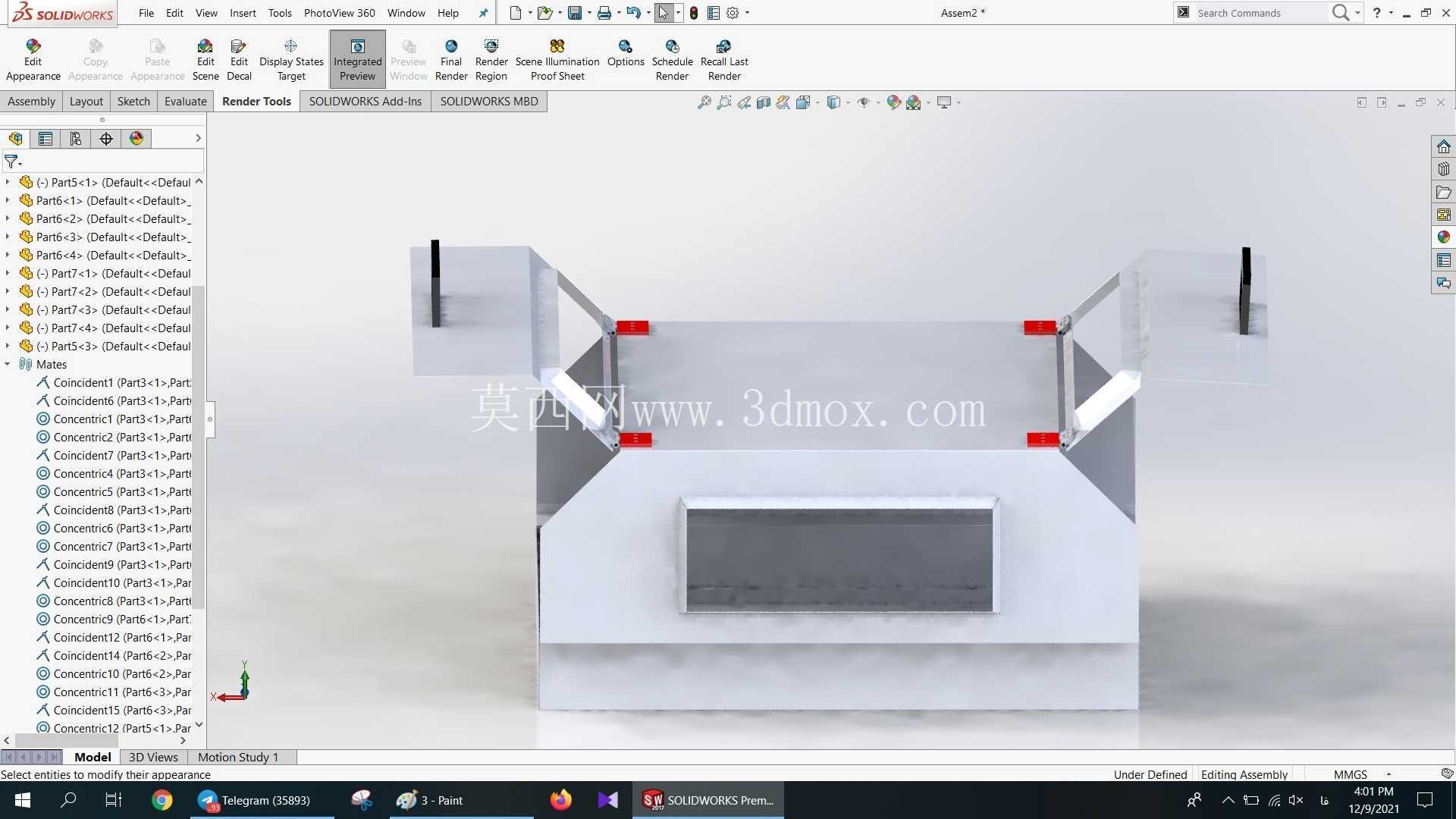This screenshot has width=1456, height=819.
Task: Click Recall Last Render
Action: [x=724, y=59]
